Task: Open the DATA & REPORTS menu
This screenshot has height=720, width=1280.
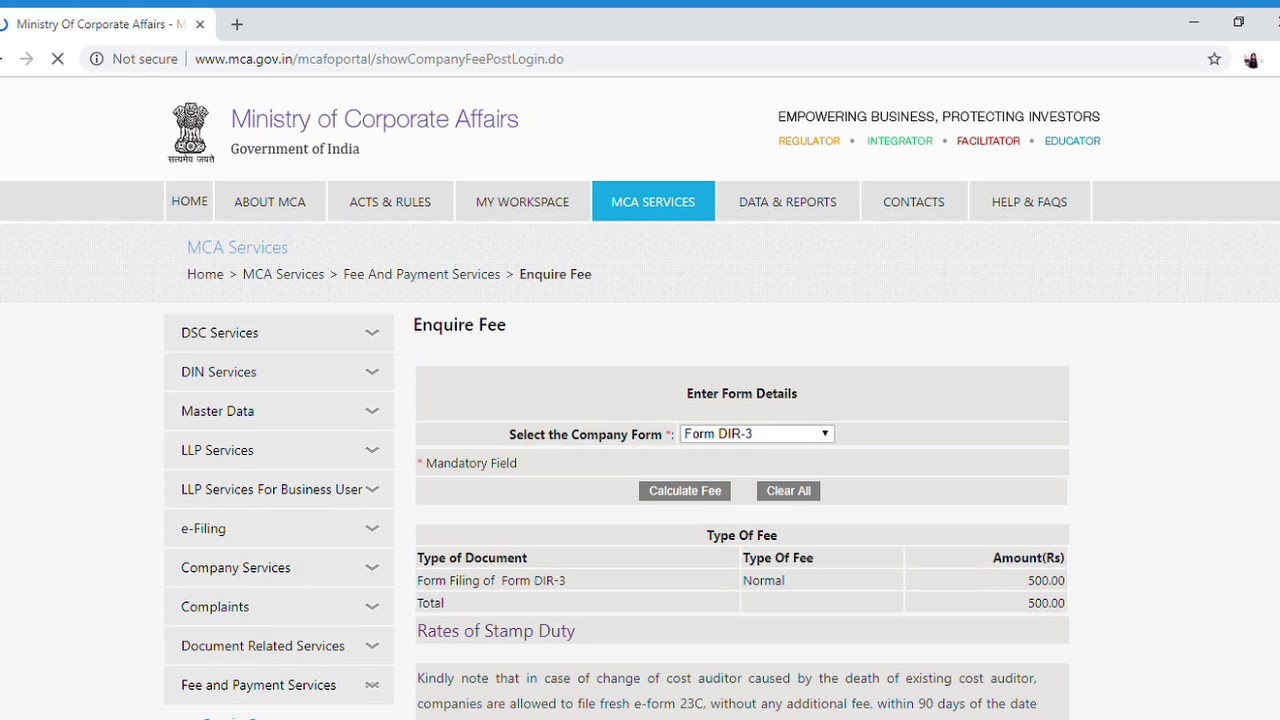Action: click(x=788, y=201)
